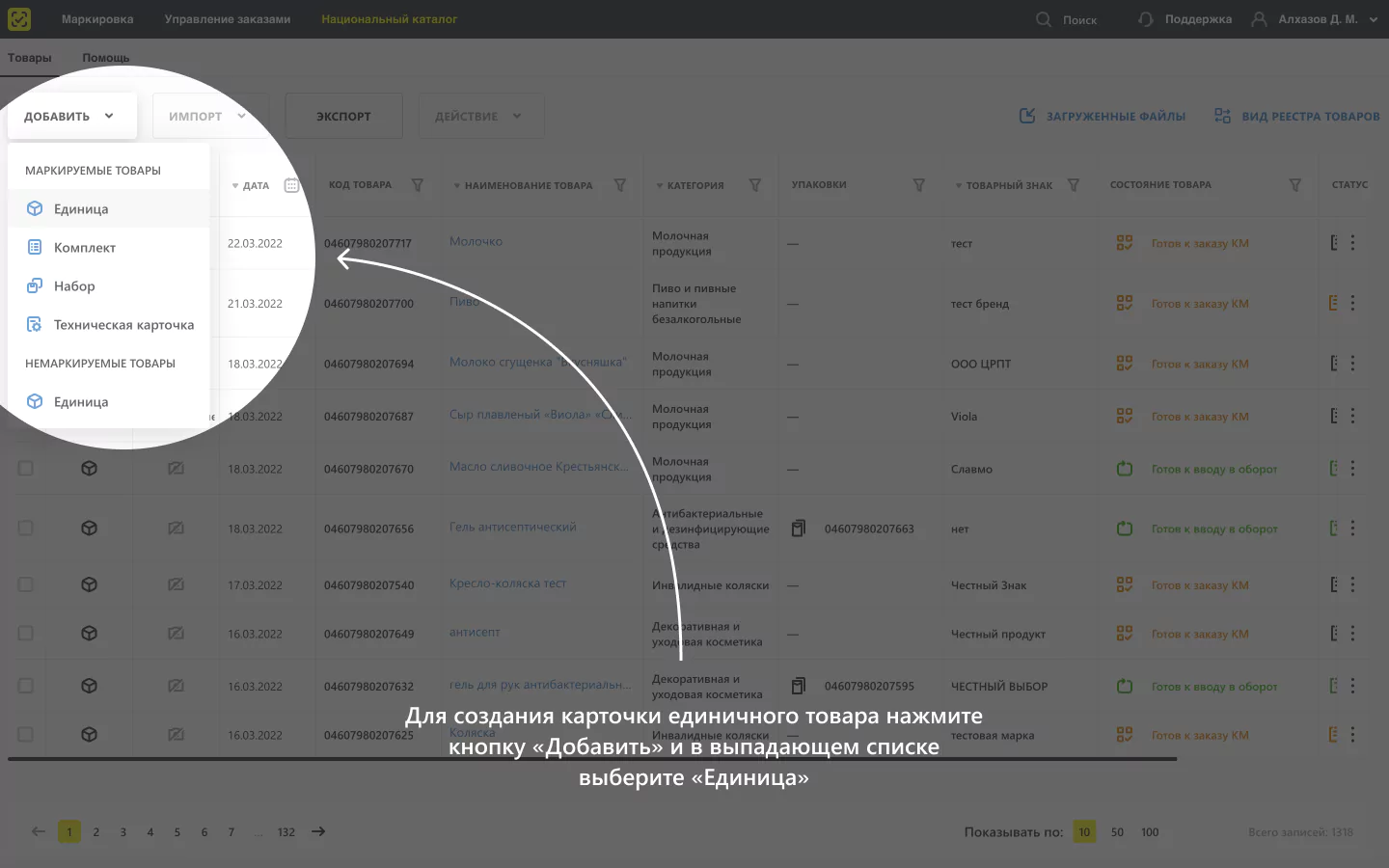
Task: Open ЗАГРУЖЕННЫЕ ФАЙЛЫ link
Action: tap(1103, 116)
